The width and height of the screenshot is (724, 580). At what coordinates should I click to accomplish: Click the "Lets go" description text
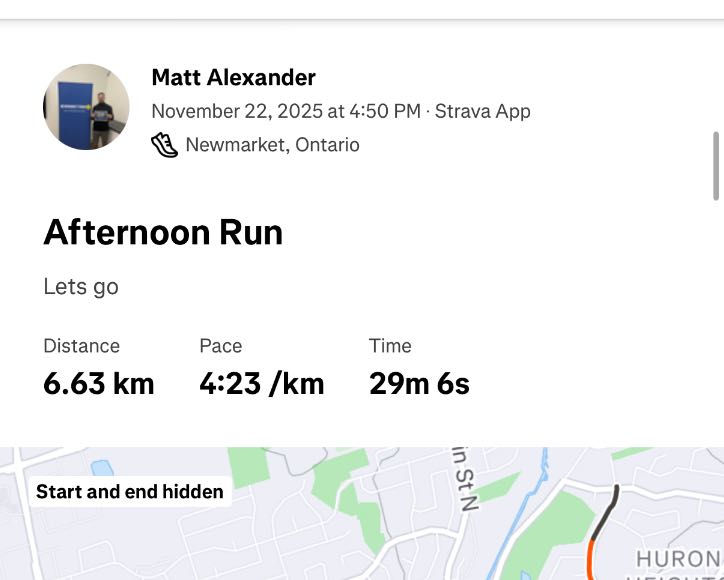81,287
